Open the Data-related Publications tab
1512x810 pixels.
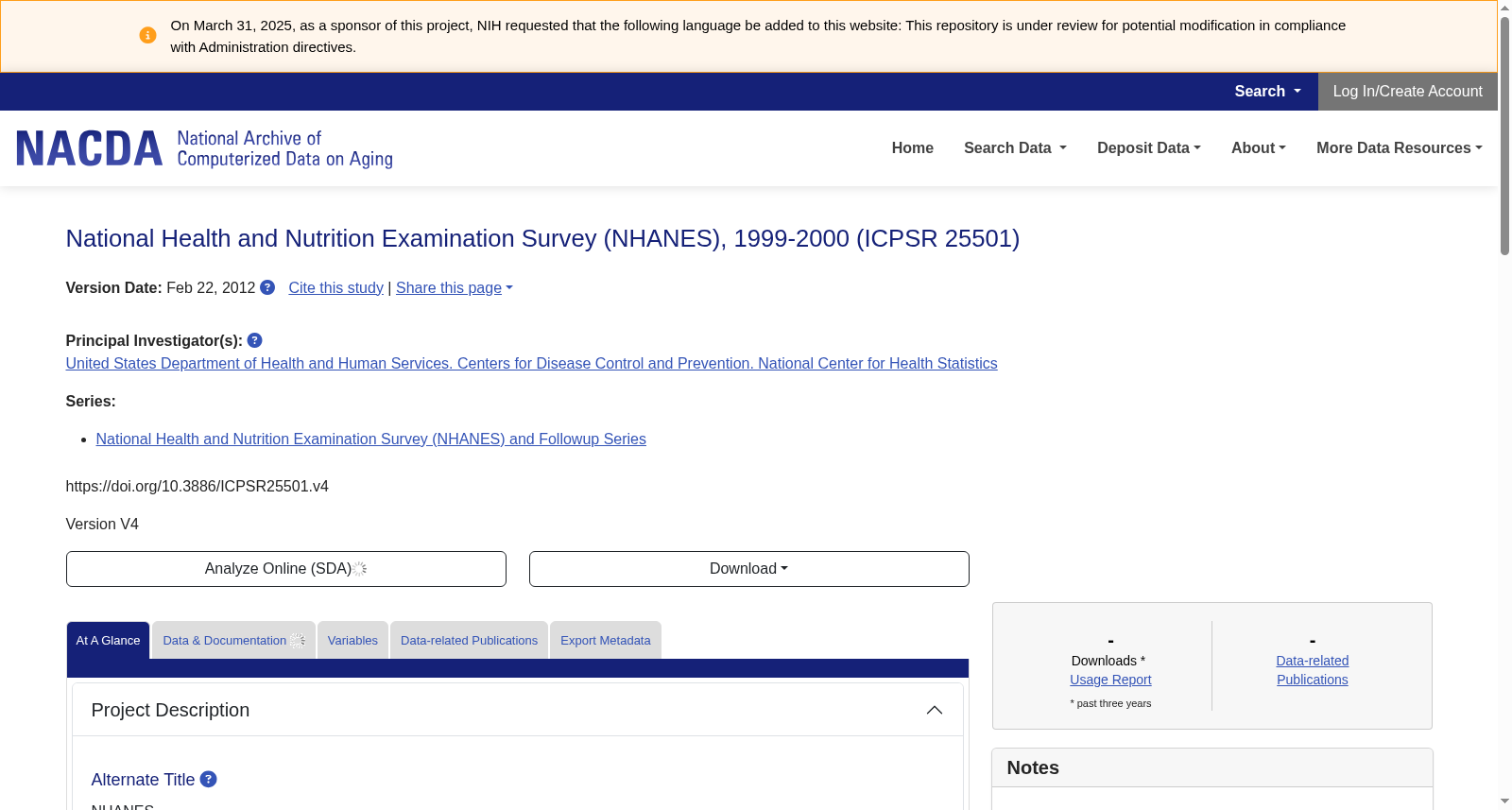pyautogui.click(x=469, y=641)
